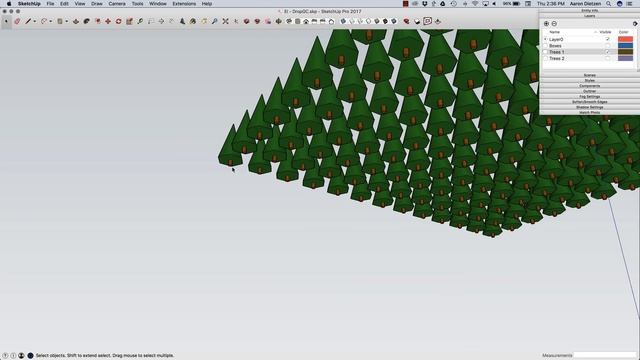Expand the Styles tray panel
The height and width of the screenshot is (360, 640).
click(x=589, y=80)
